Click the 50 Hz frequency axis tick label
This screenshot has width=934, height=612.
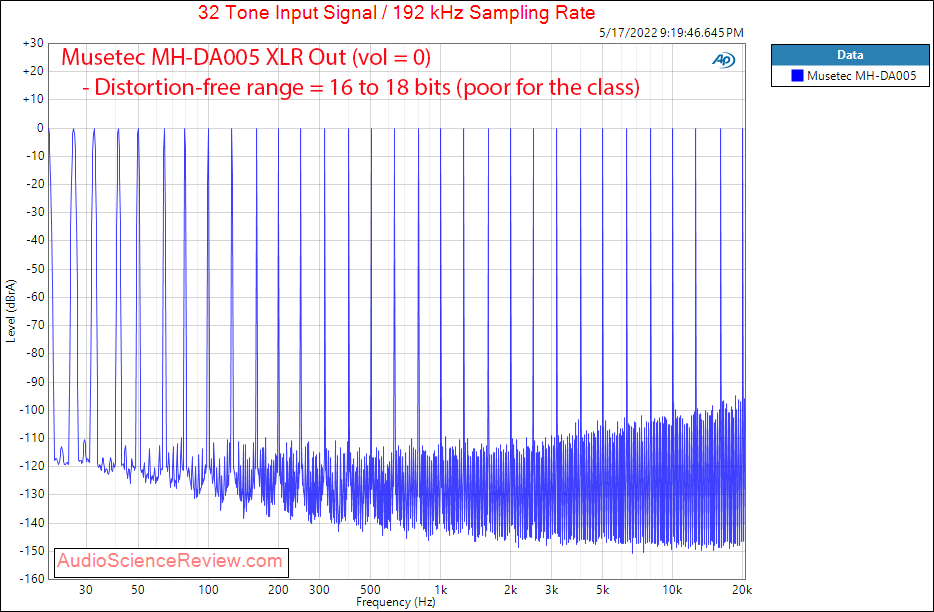click(138, 590)
